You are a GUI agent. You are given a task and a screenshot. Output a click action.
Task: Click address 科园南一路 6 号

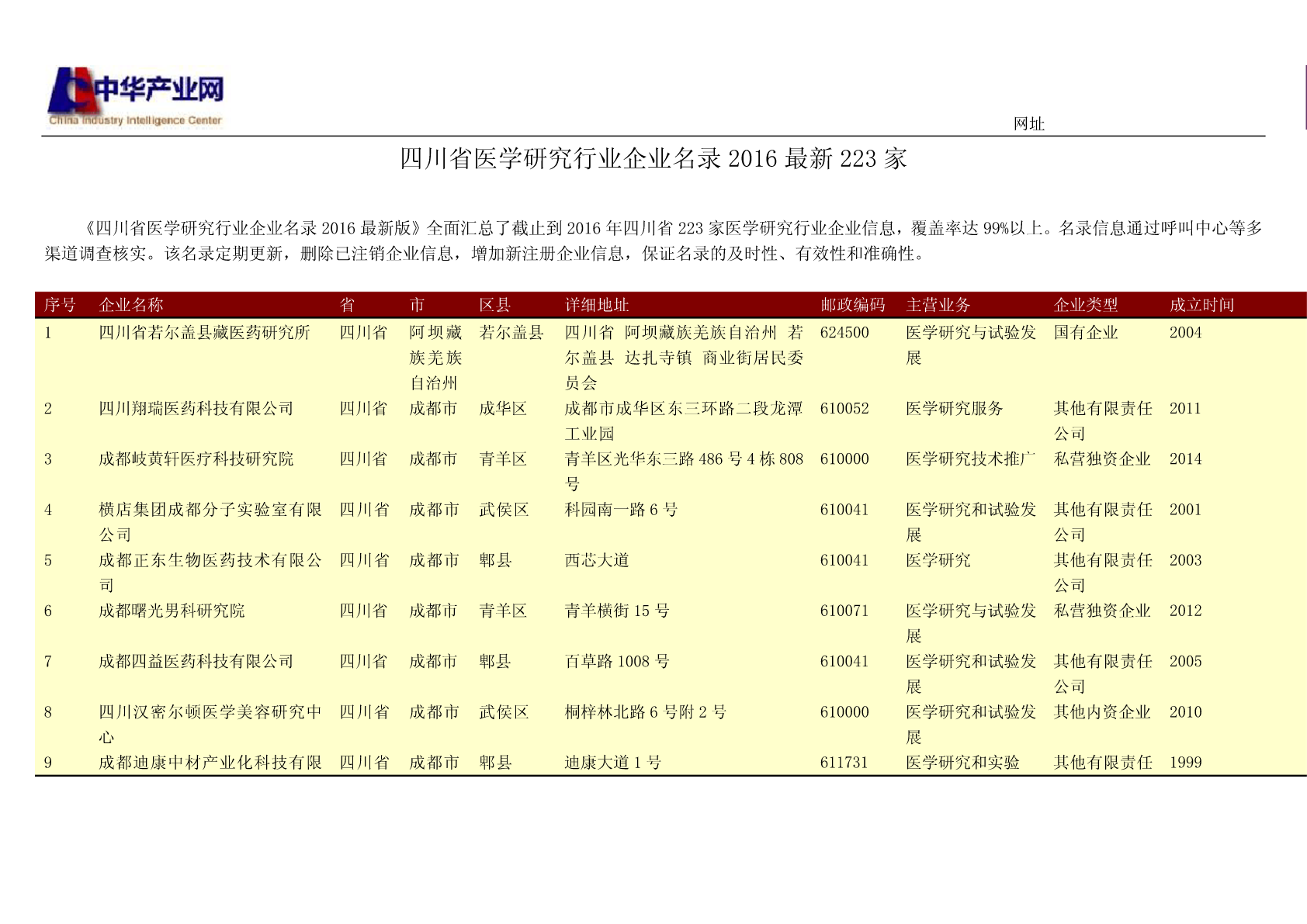pos(621,510)
